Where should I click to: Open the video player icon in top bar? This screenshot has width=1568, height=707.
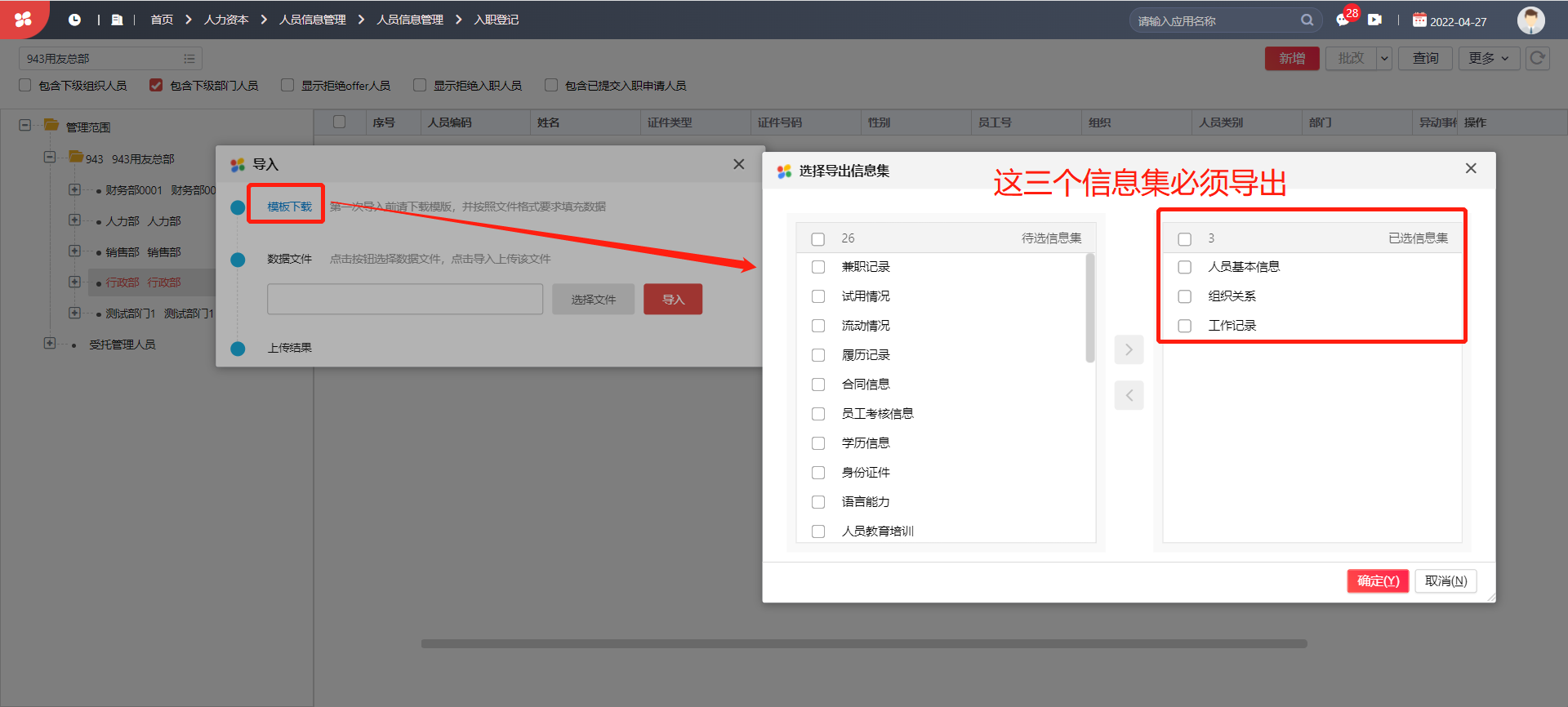coord(1375,20)
